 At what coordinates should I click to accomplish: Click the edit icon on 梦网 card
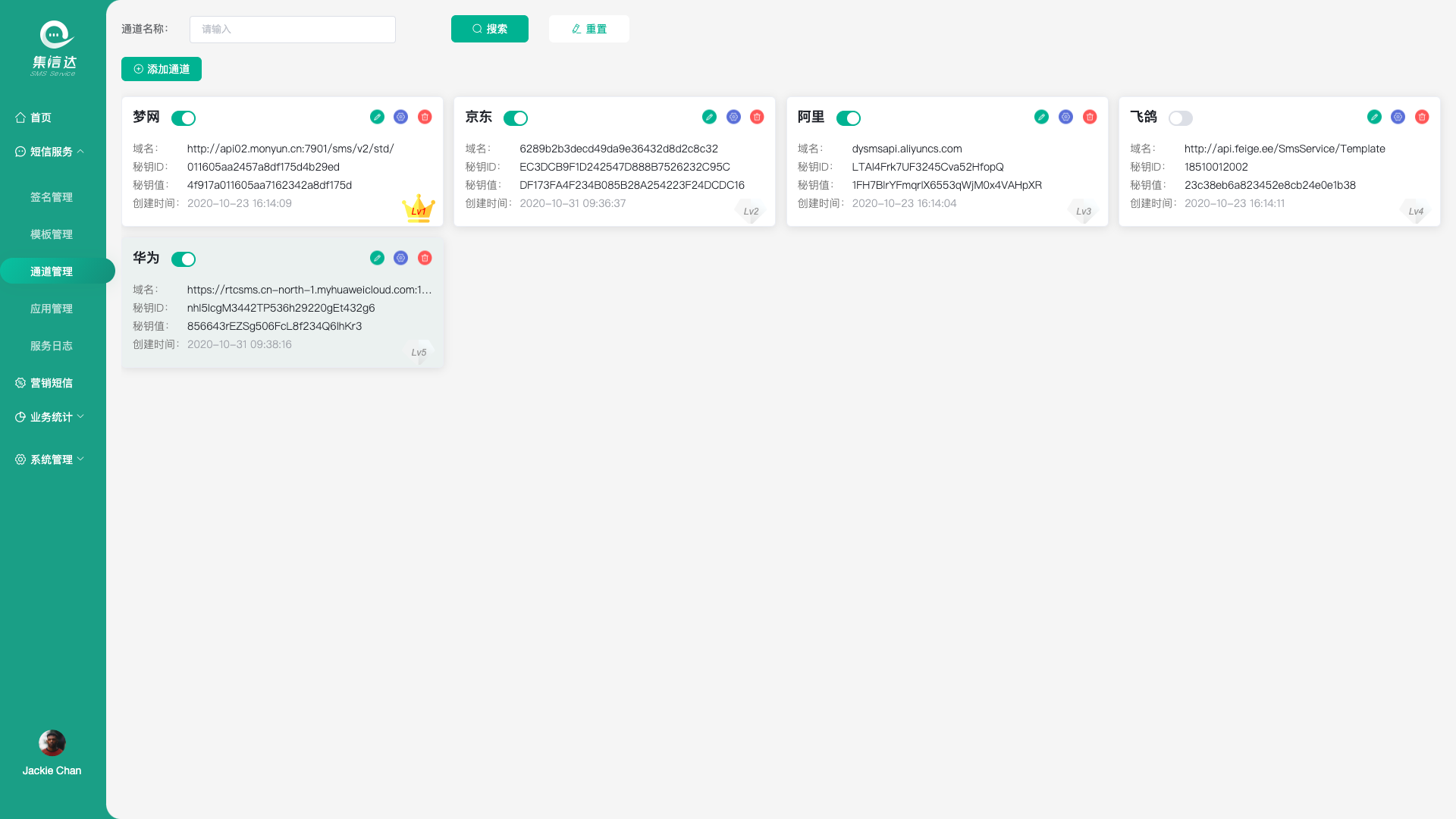[x=377, y=117]
